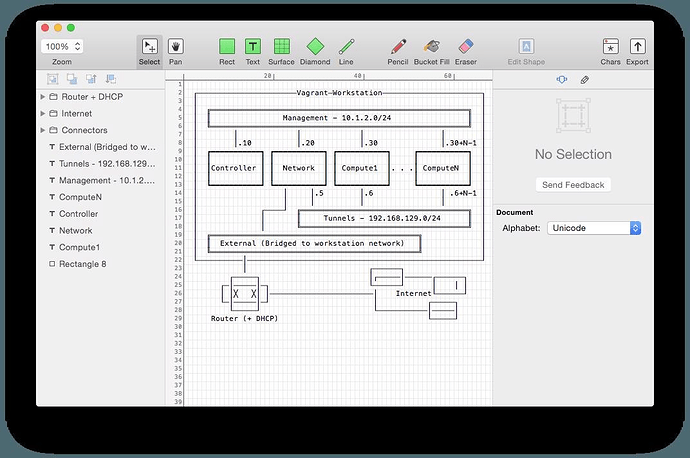Select the Bucket Fill tool

432,51
